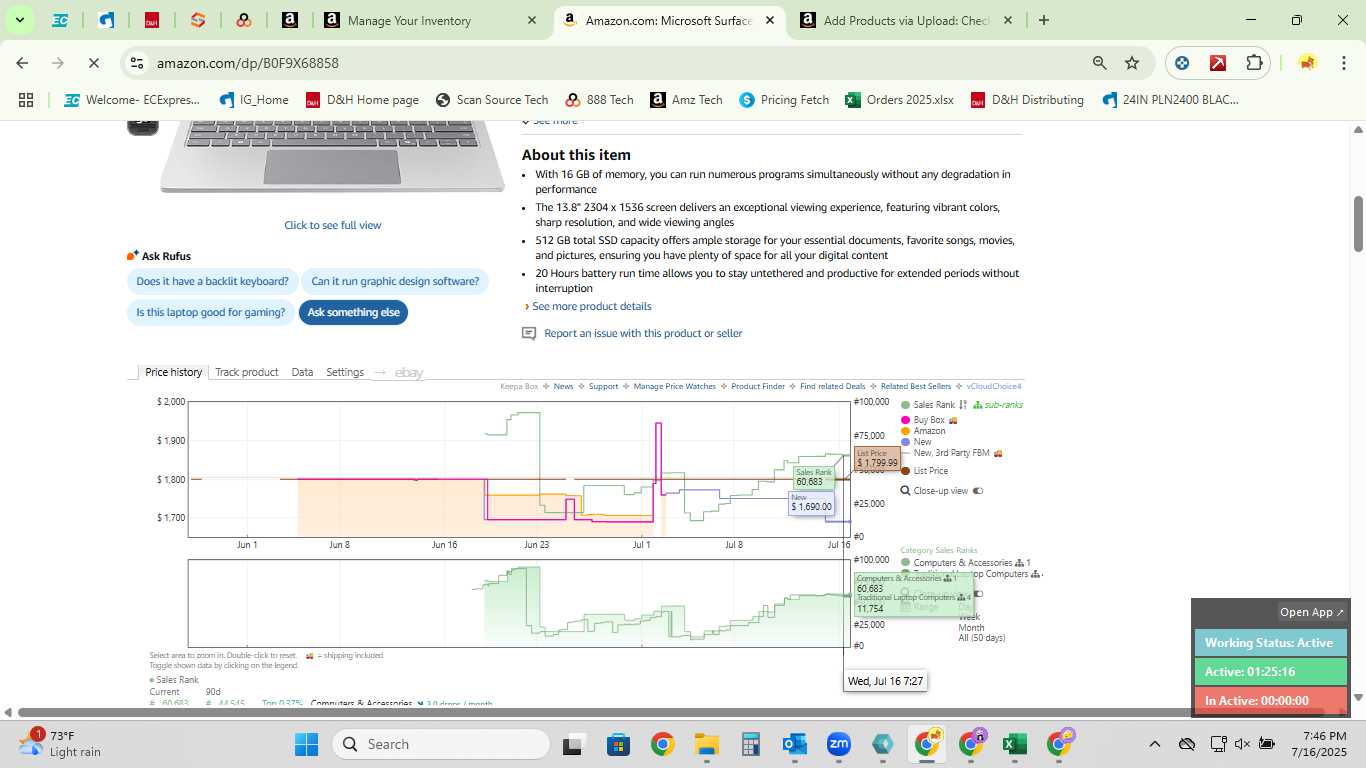Viewport: 1366px width, 768px height.
Task: Report an issue with this product
Action: pyautogui.click(x=643, y=333)
